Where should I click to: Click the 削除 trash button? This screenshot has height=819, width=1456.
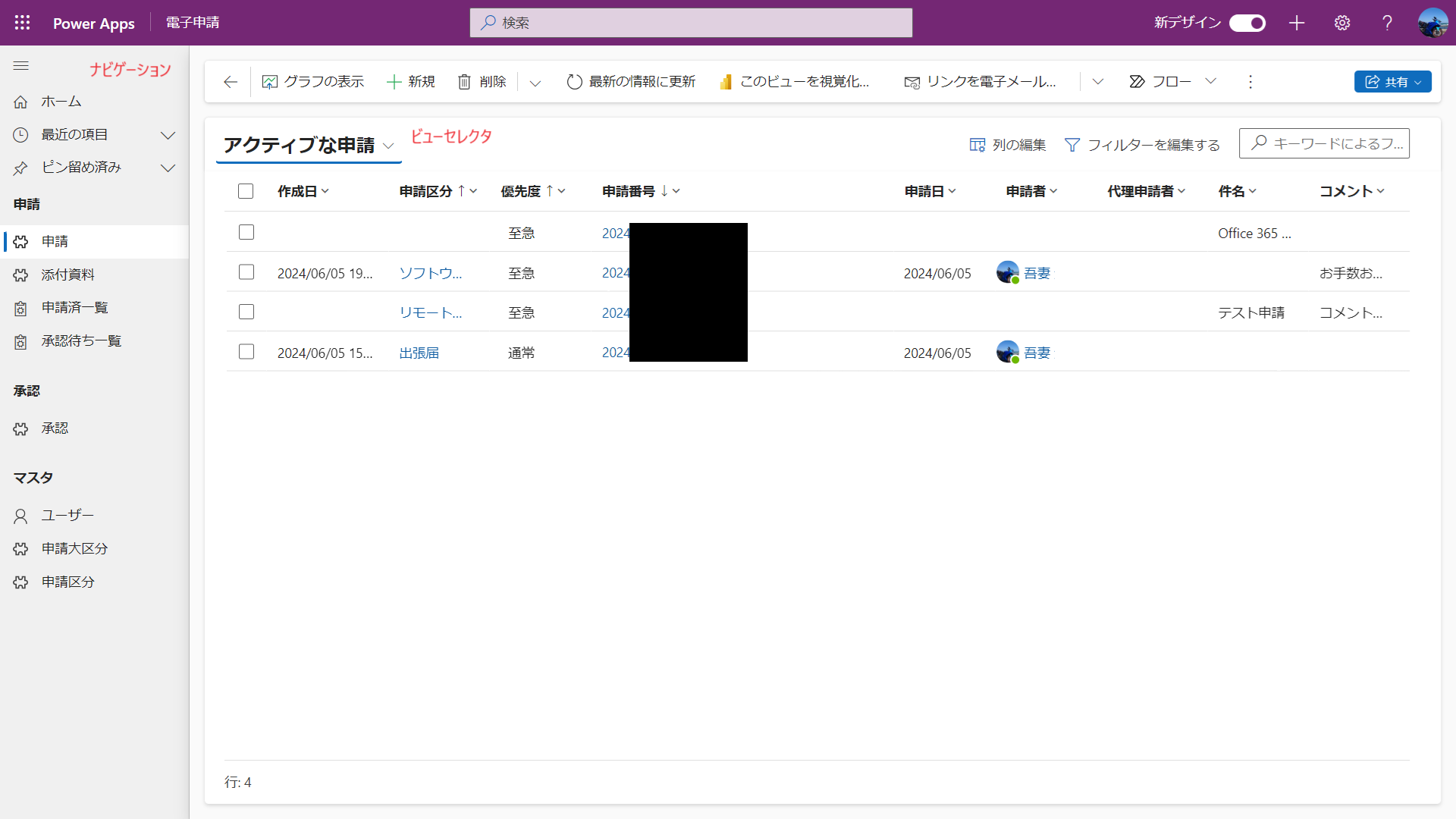(x=482, y=82)
